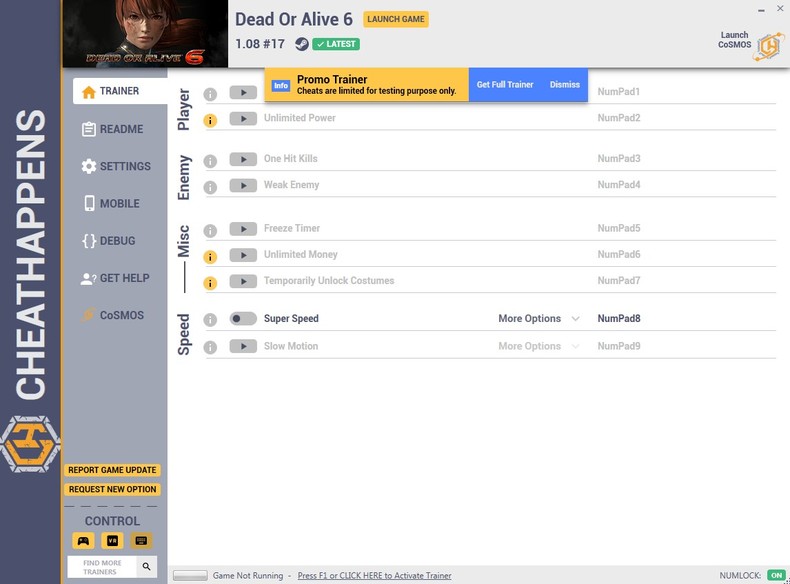Click the info icon for Freeze Timer
The width and height of the screenshot is (790, 584).
[210, 231]
